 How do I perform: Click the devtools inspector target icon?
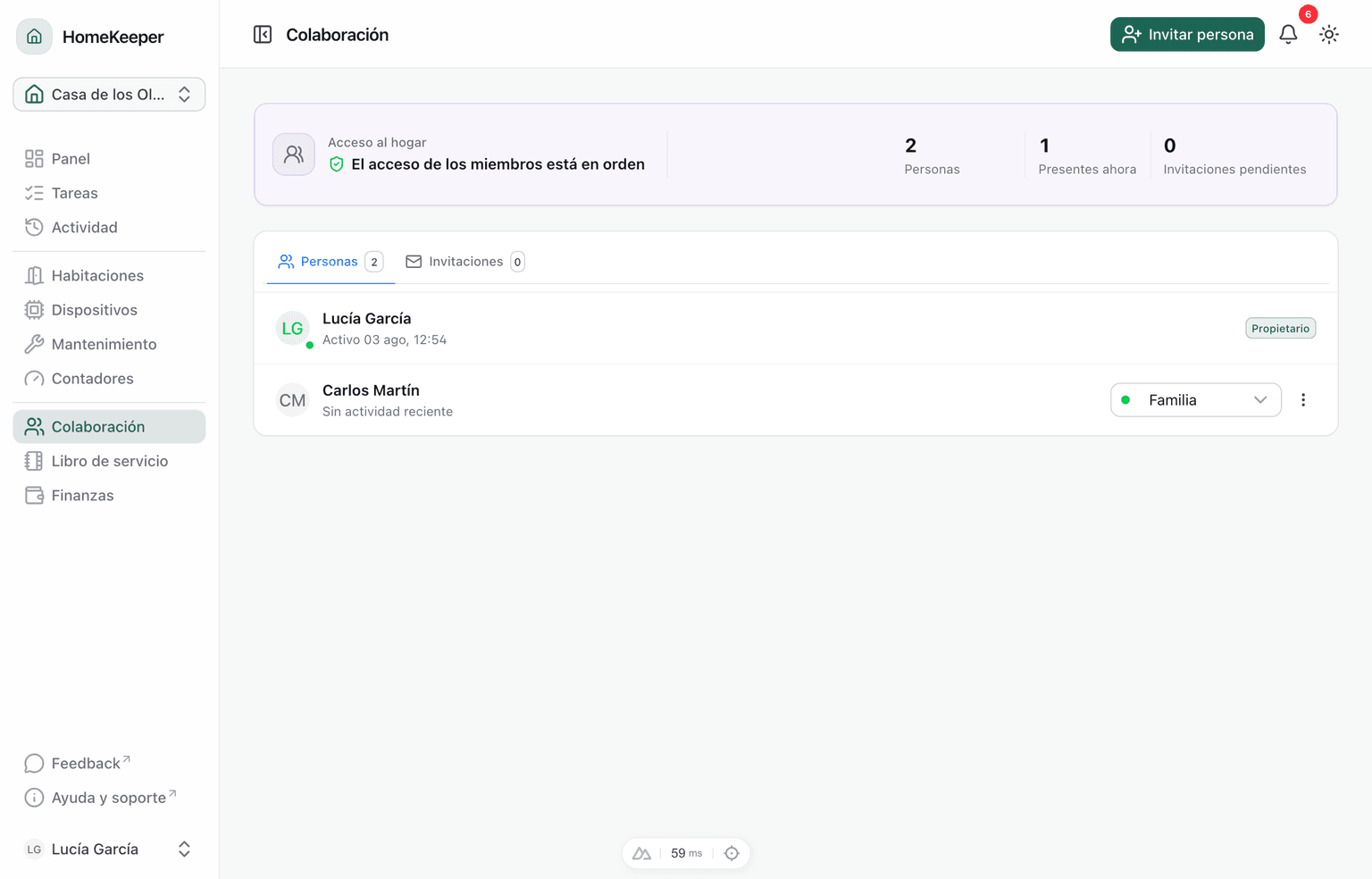pyautogui.click(x=732, y=853)
